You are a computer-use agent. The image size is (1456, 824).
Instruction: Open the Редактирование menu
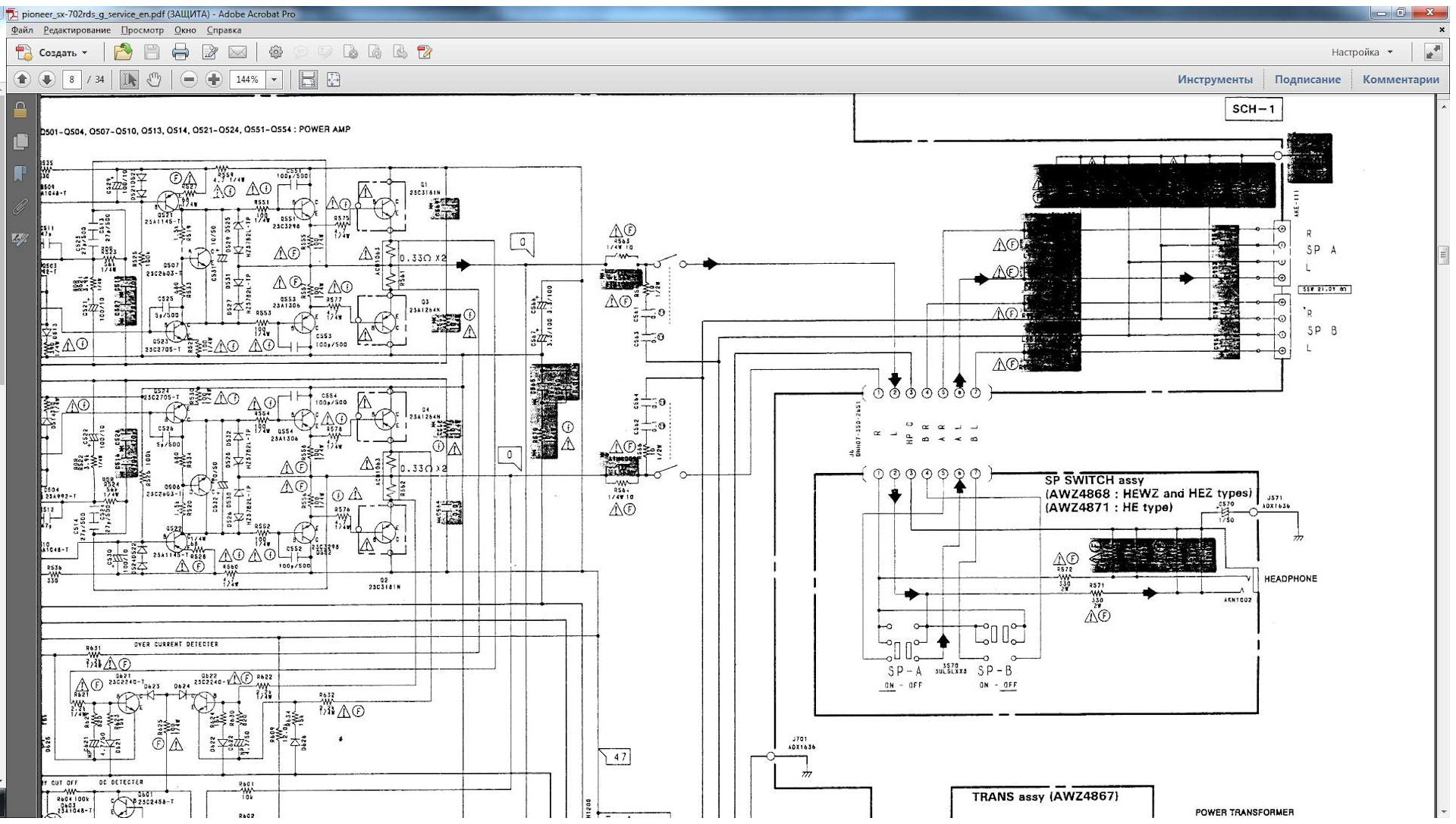pos(77,30)
